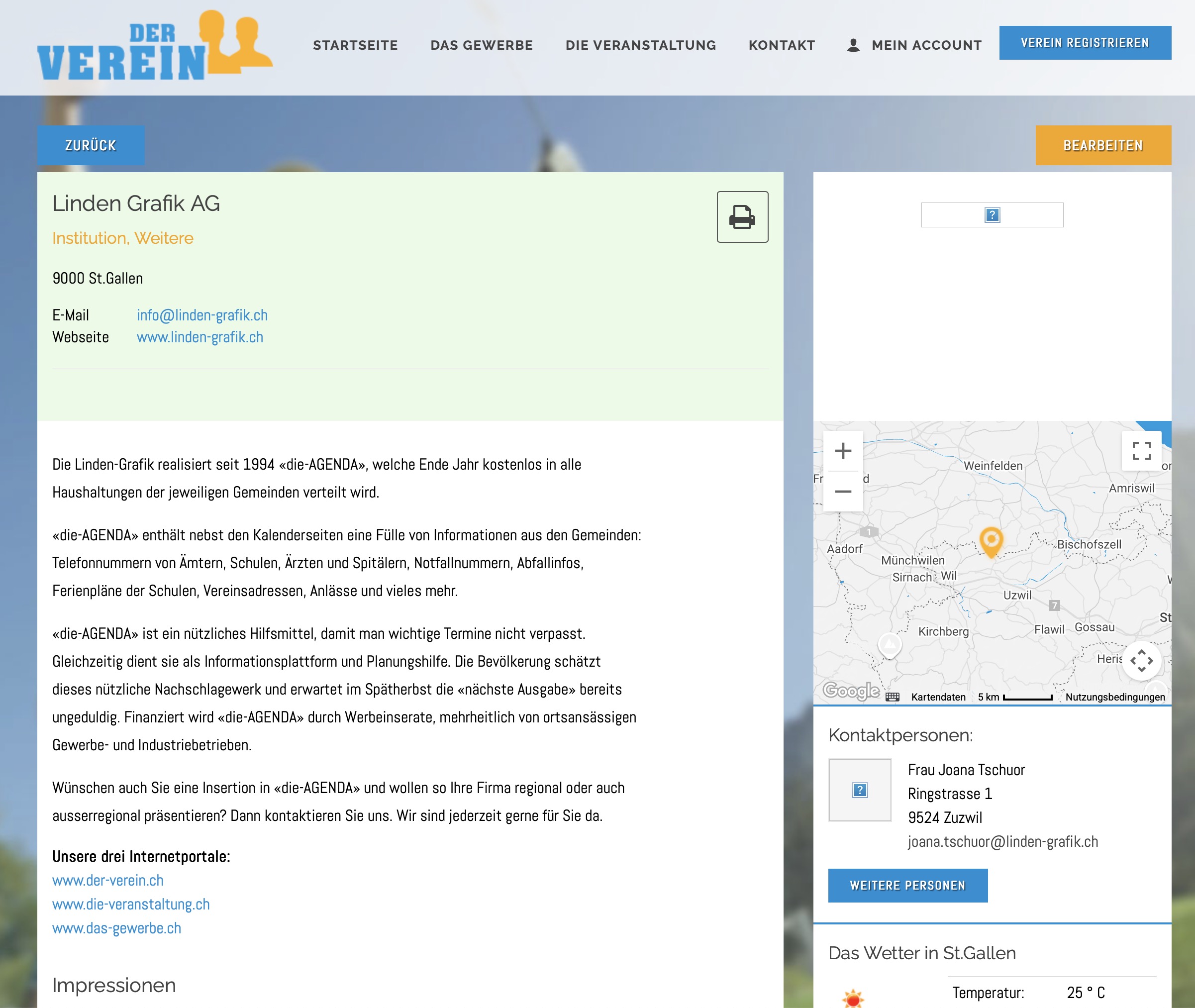Click the 25 ° C temperature value

(1086, 993)
